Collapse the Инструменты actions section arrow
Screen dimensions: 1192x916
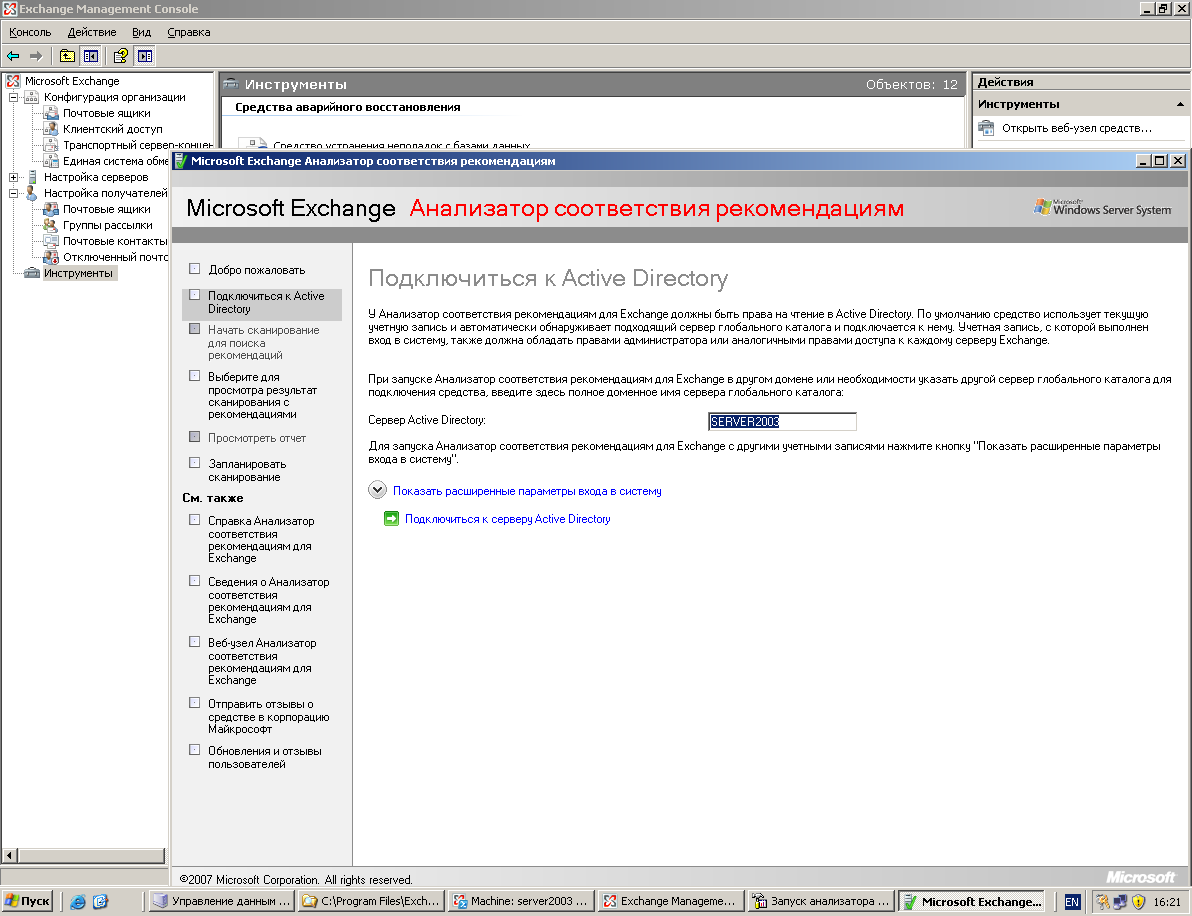click(x=1180, y=104)
